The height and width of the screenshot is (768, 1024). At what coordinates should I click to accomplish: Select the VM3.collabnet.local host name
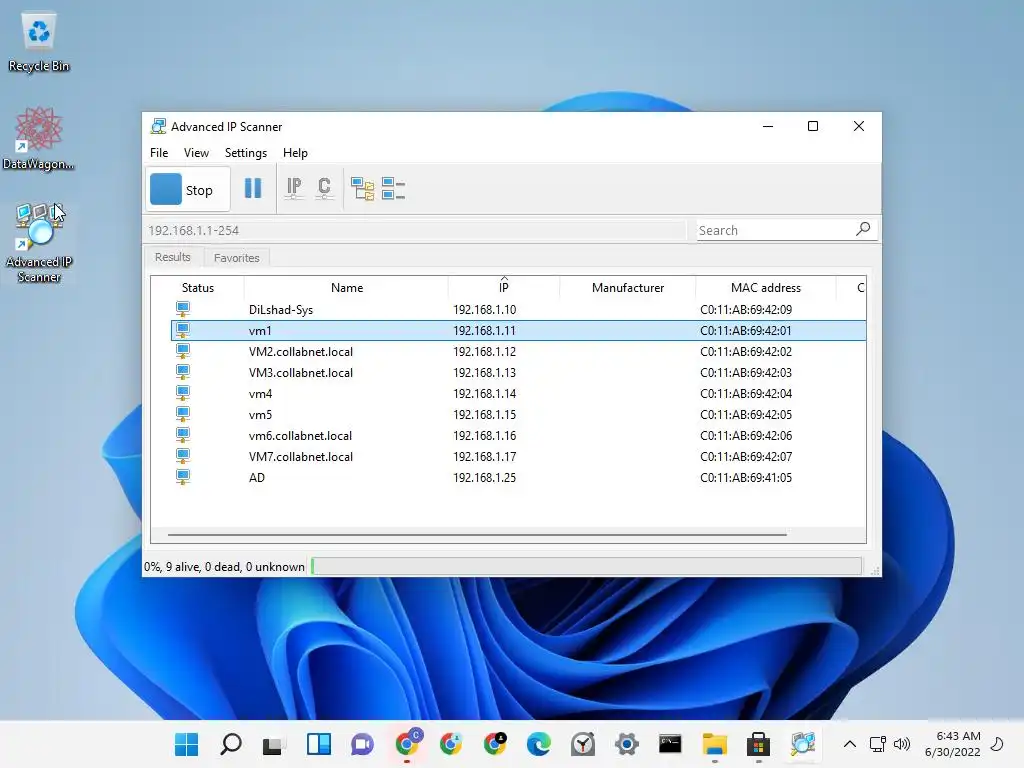click(300, 372)
